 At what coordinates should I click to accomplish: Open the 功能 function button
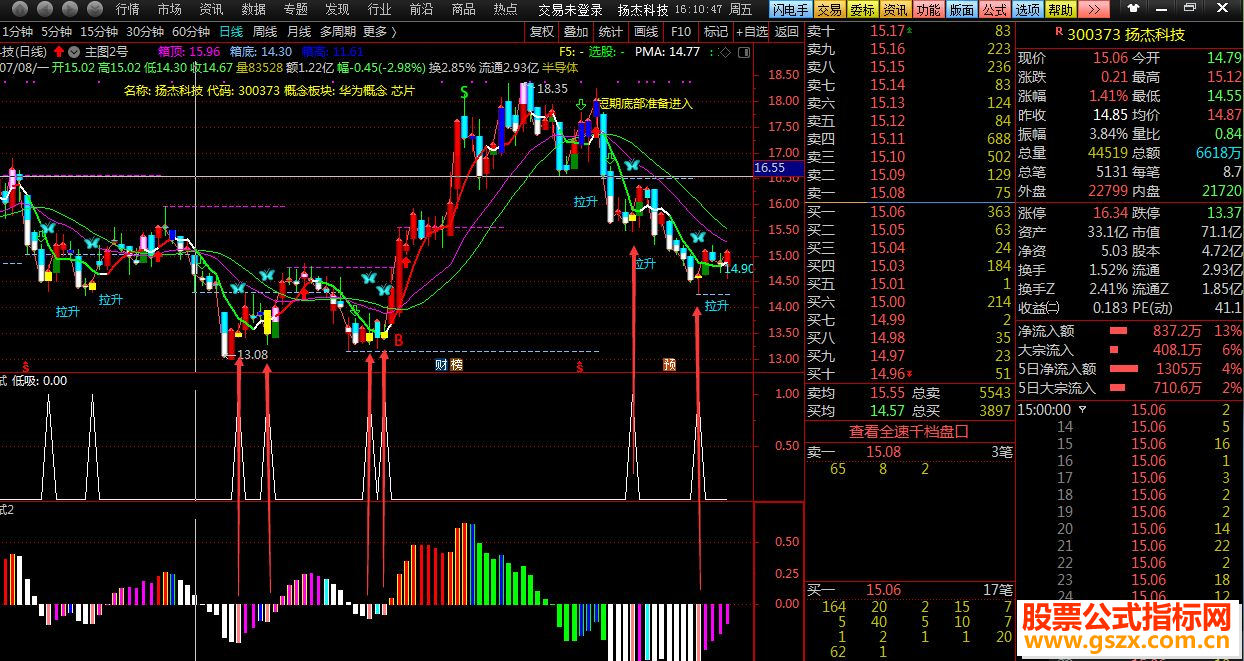(x=928, y=9)
